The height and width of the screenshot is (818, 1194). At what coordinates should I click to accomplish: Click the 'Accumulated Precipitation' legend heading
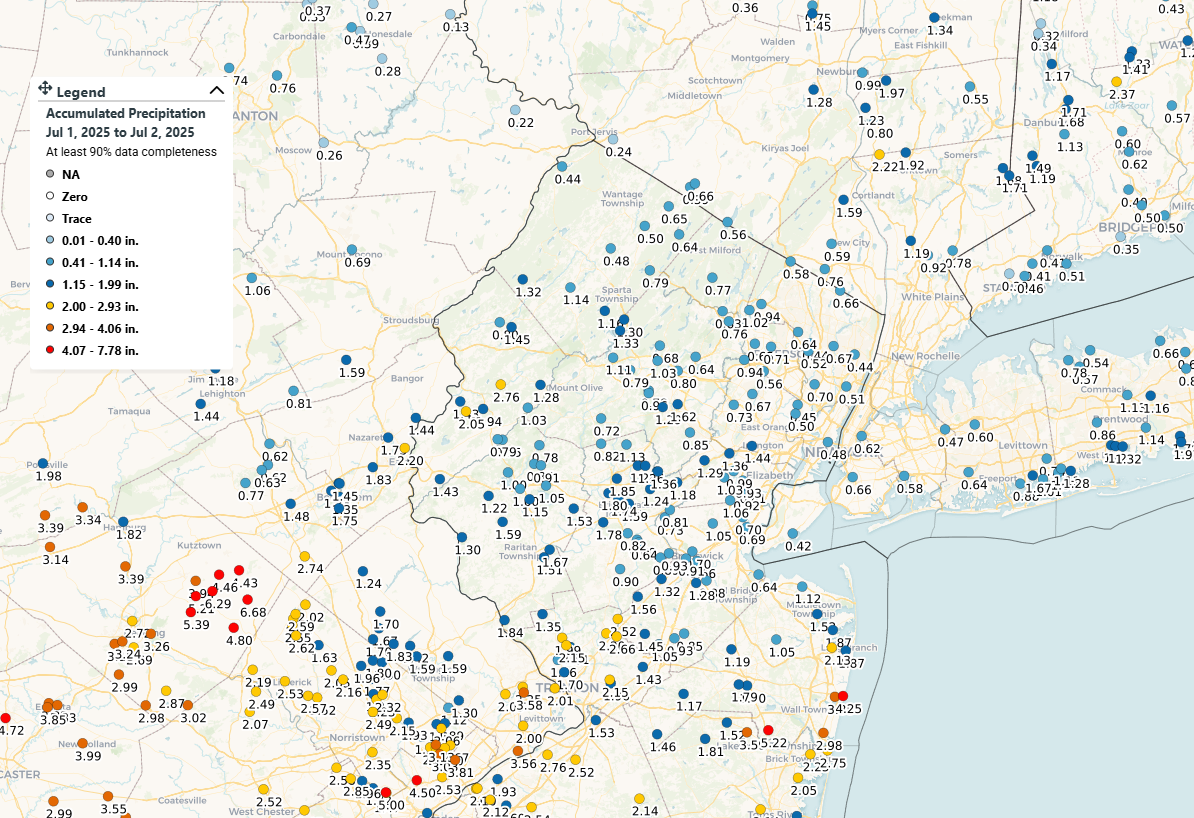pyautogui.click(x=126, y=113)
